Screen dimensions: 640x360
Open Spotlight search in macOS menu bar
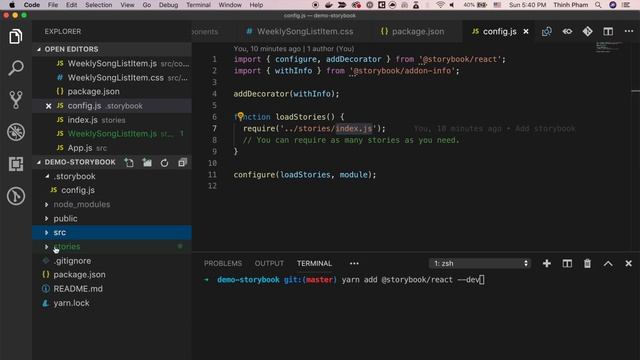598,5
